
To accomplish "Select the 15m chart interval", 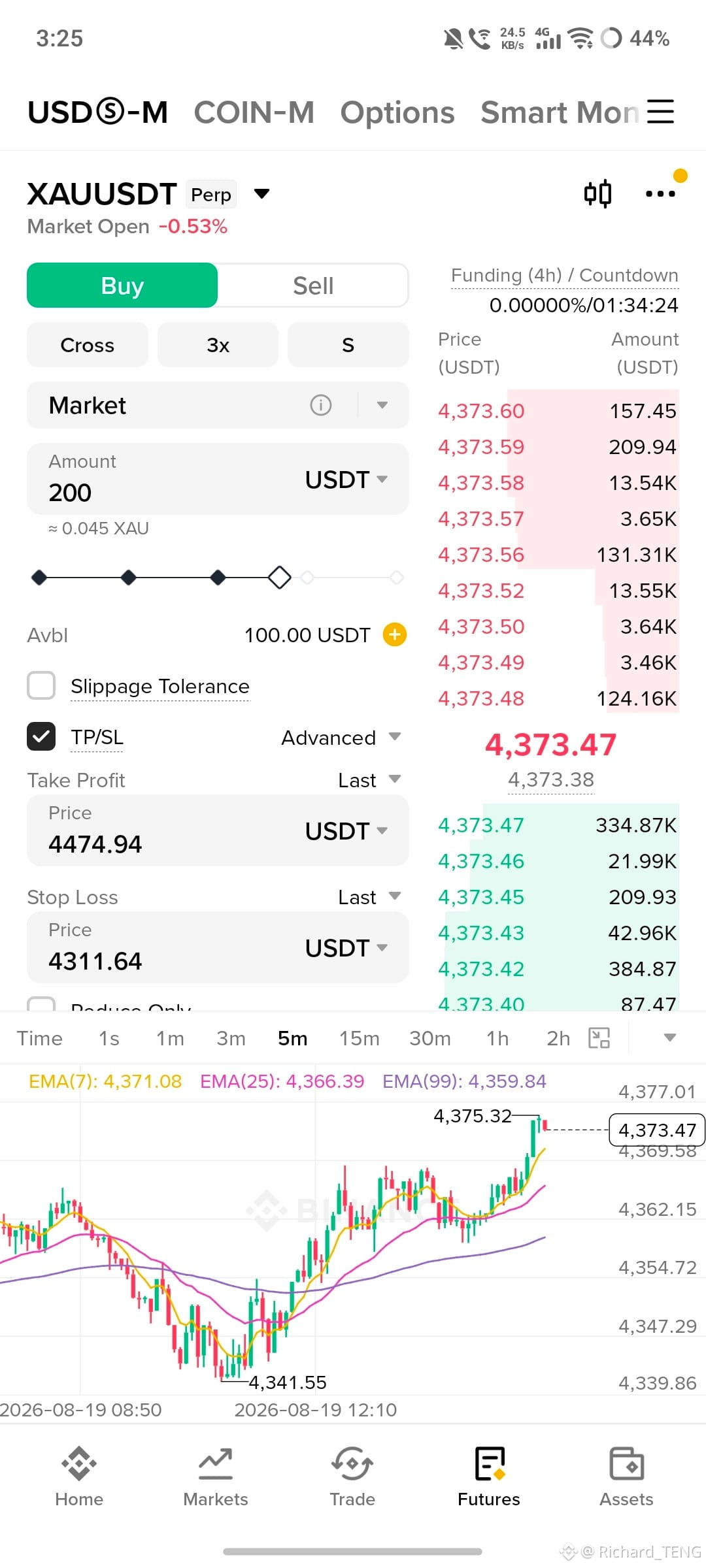I will point(359,1038).
